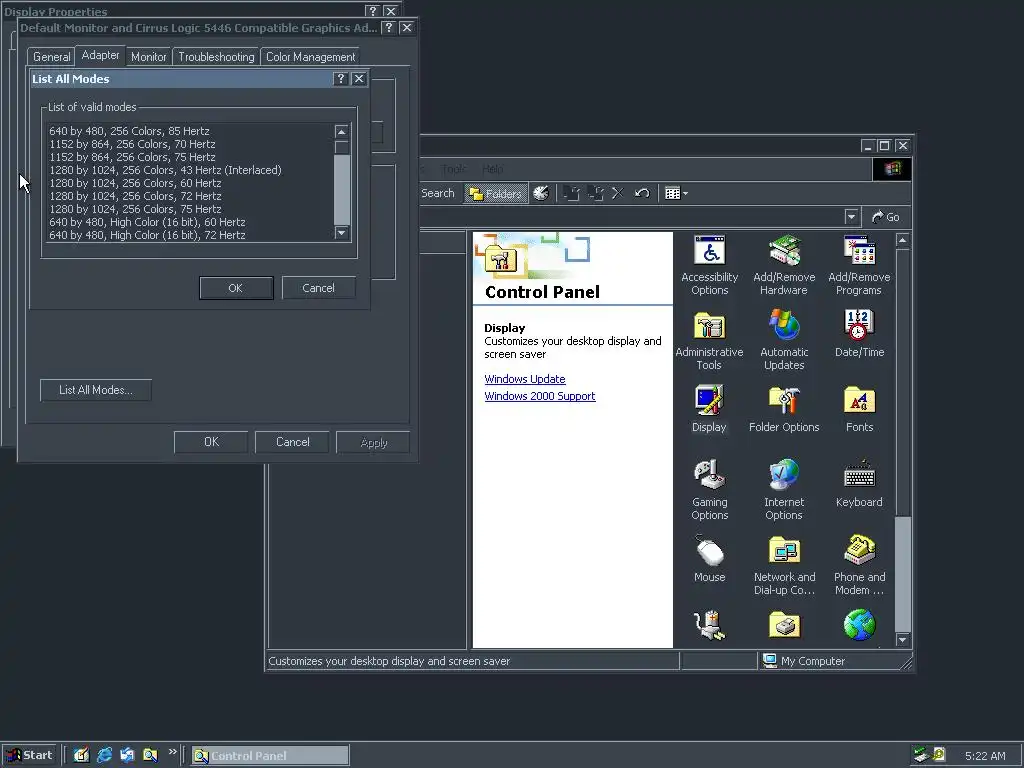Click the Show Desktop quick launch icon
1024x768 pixels.
[x=81, y=756]
